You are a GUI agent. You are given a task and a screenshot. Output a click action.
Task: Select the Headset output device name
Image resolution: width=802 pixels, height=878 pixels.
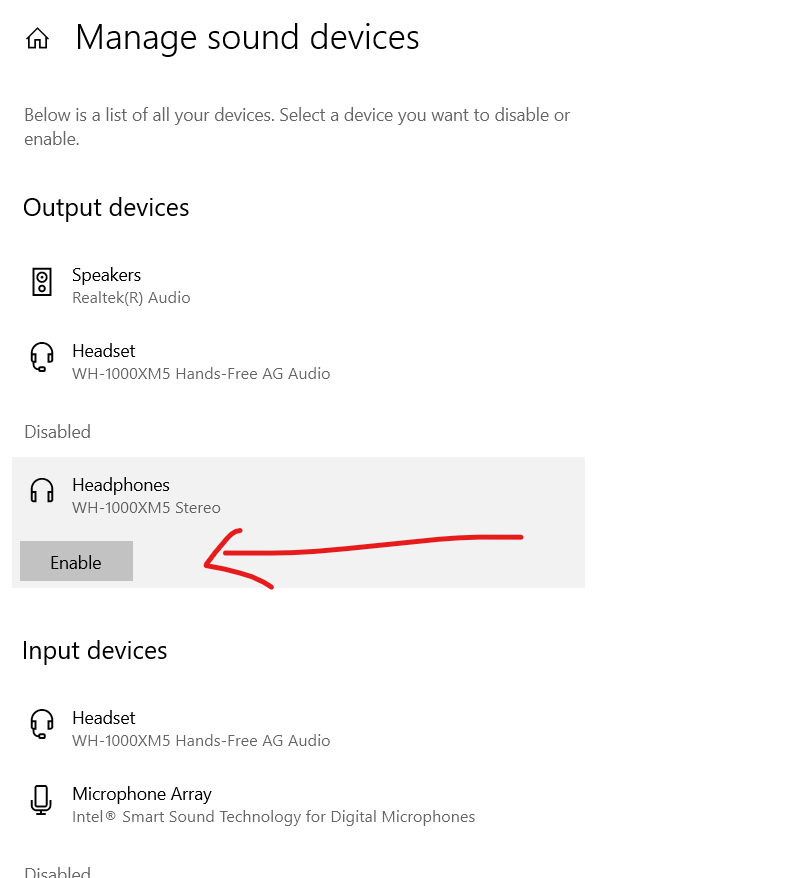pos(104,351)
